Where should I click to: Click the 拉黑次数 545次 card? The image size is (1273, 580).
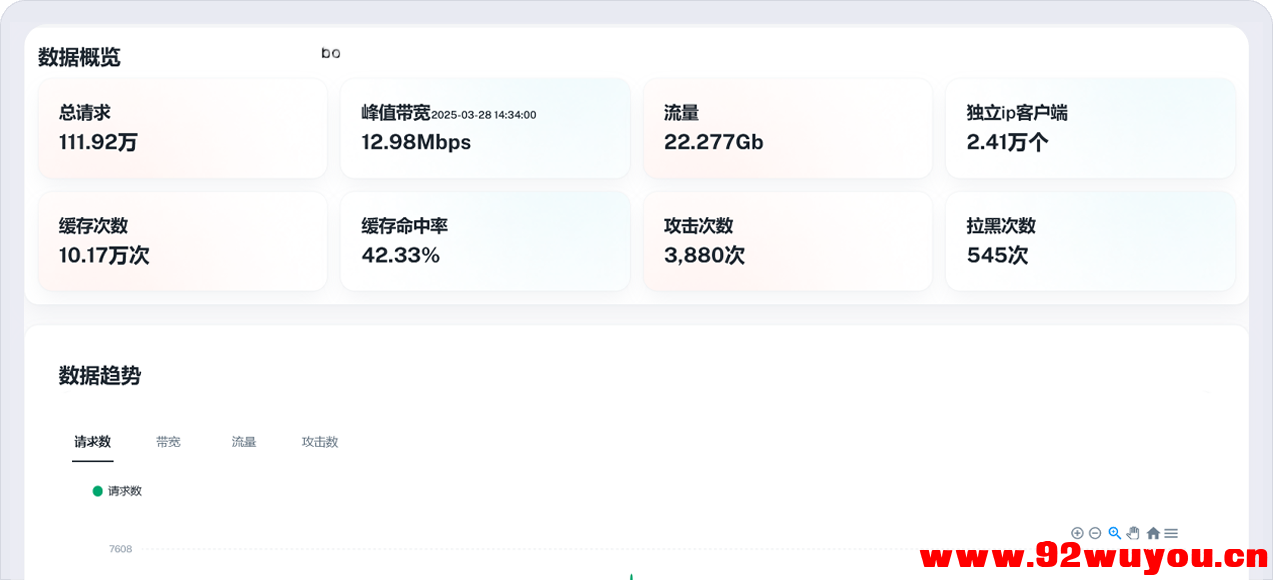(1090, 241)
